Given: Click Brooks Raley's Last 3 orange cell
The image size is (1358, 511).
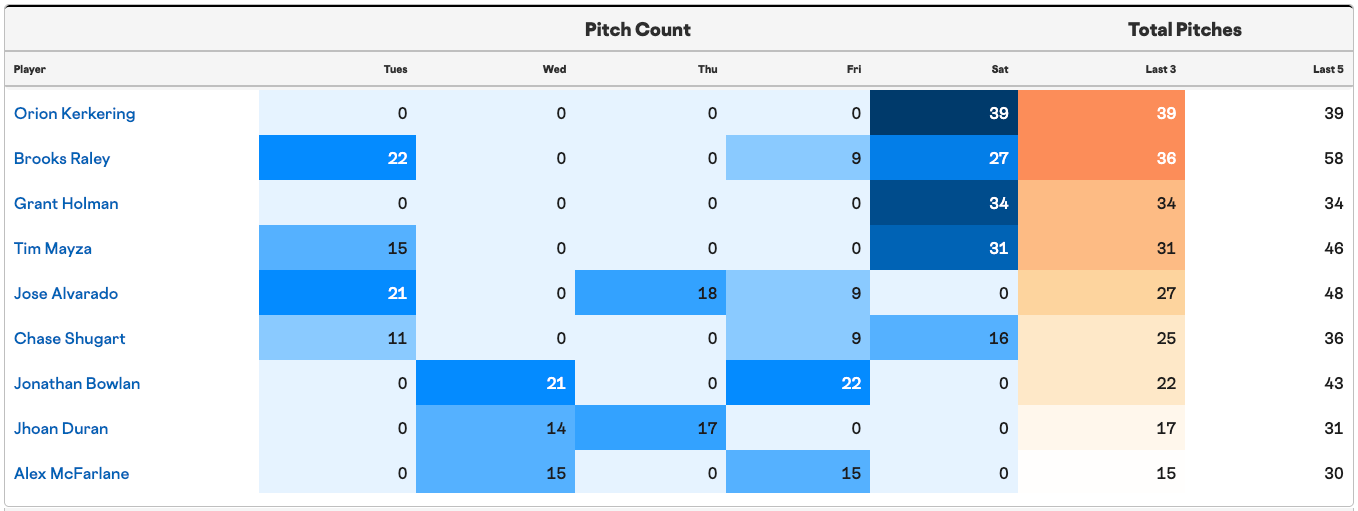Looking at the screenshot, I should (1101, 158).
